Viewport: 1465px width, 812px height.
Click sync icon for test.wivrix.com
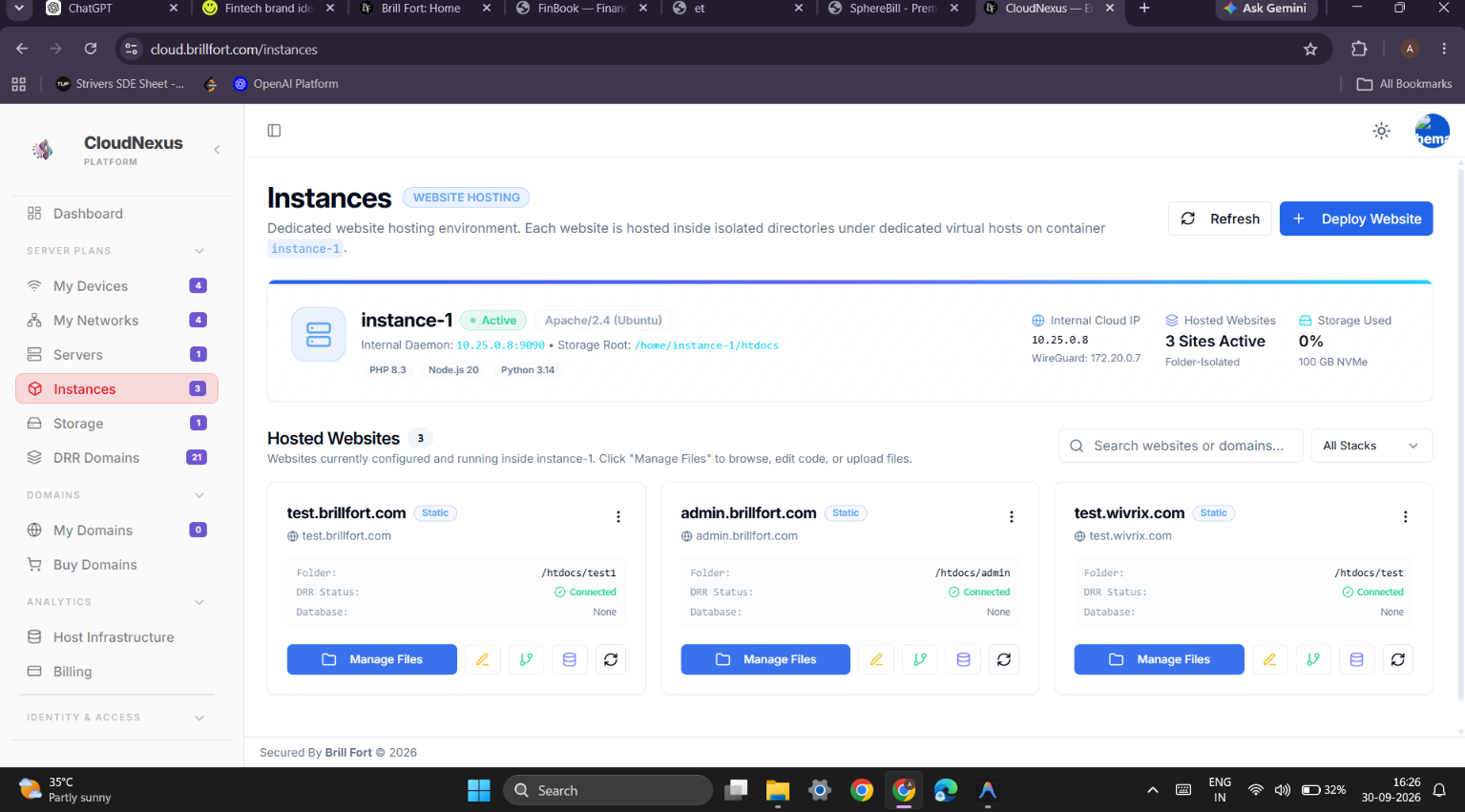coord(1398,659)
